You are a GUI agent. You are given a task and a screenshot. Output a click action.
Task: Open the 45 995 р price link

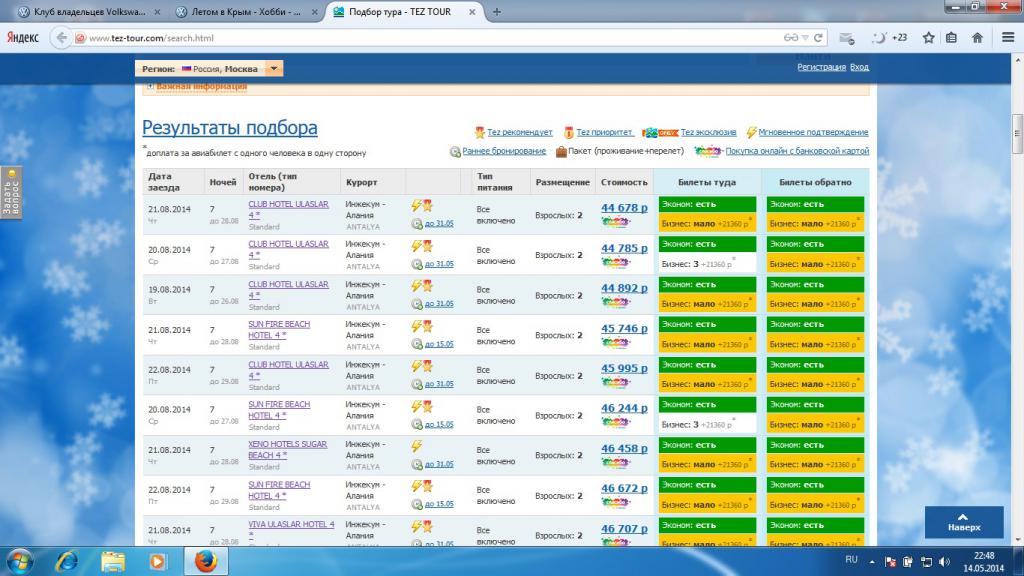click(x=624, y=368)
